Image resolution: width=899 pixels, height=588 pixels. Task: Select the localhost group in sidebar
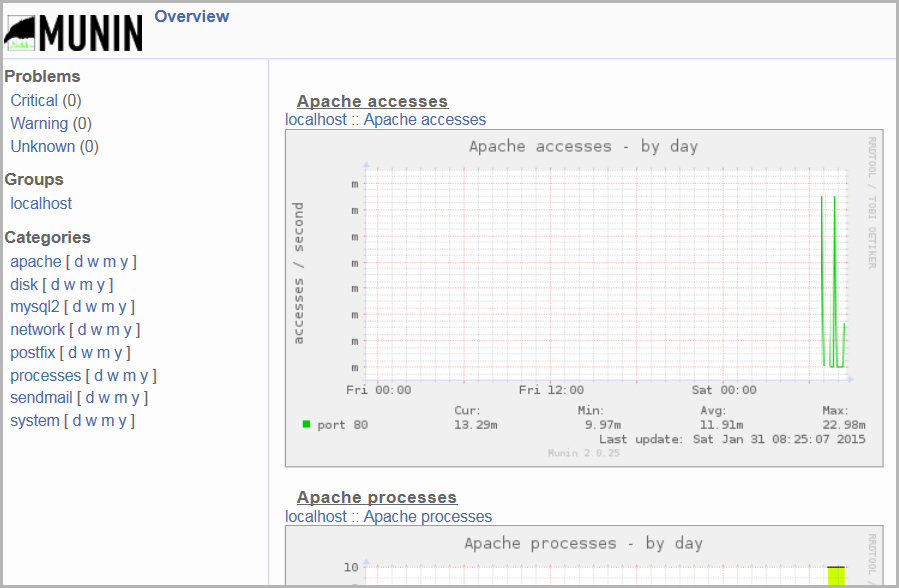click(x=41, y=203)
